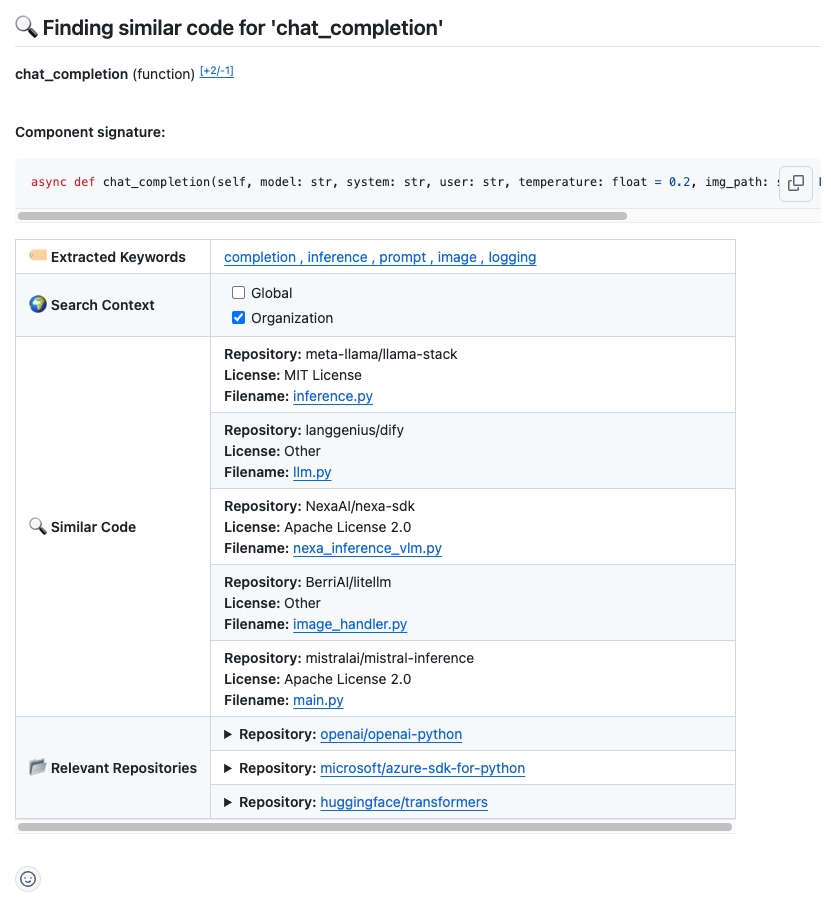Expand the microsoft/azure-sdk-for-python repository details

tap(228, 768)
